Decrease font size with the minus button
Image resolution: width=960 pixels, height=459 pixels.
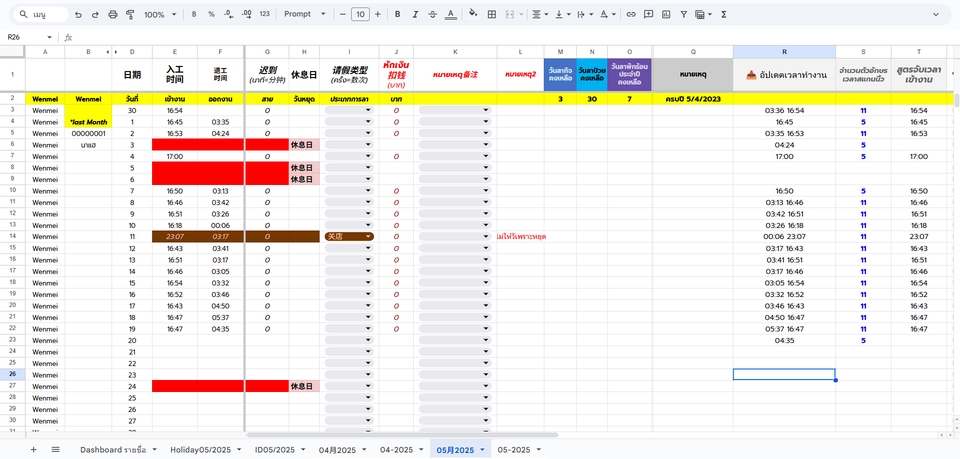pos(342,14)
